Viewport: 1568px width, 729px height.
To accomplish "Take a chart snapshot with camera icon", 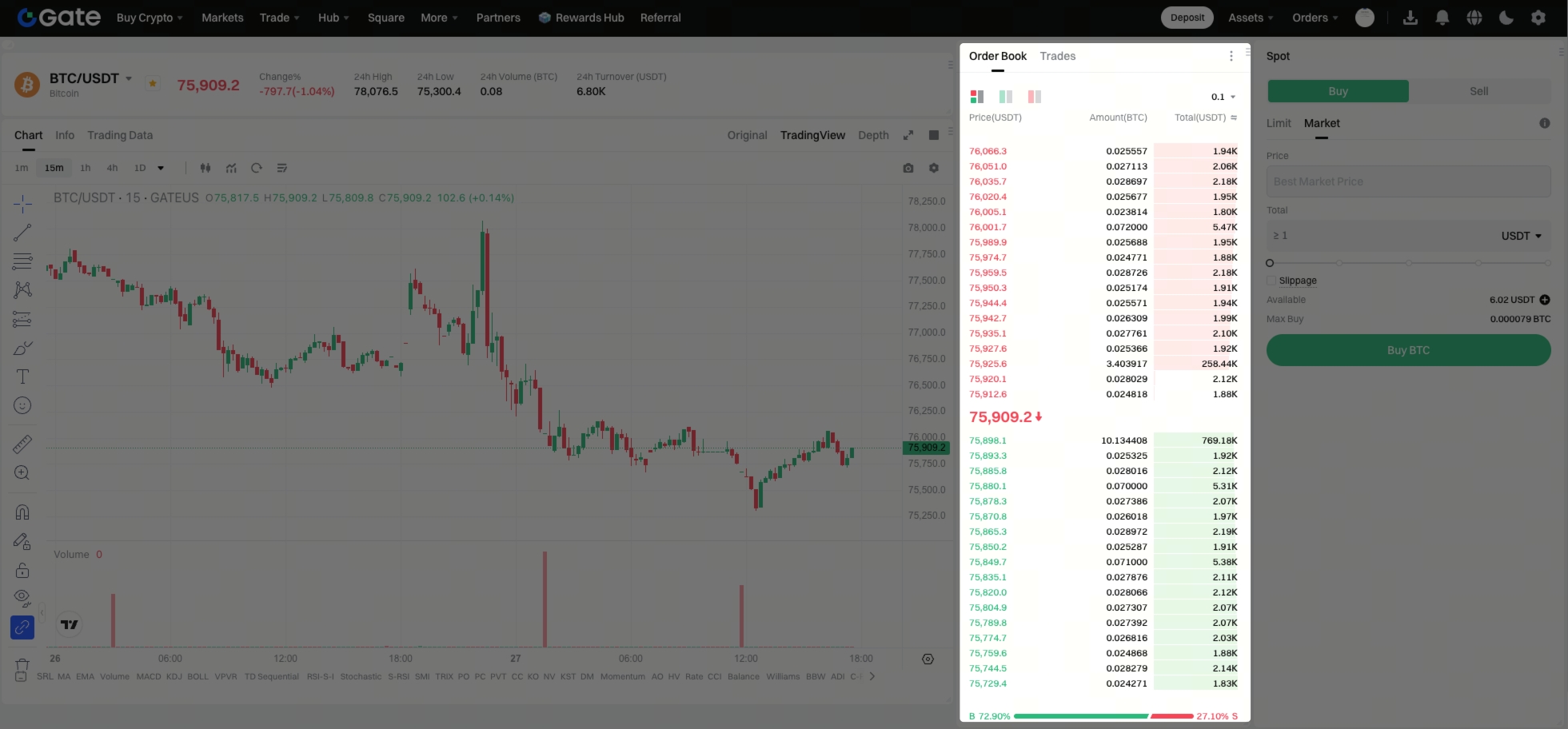I will pyautogui.click(x=908, y=168).
